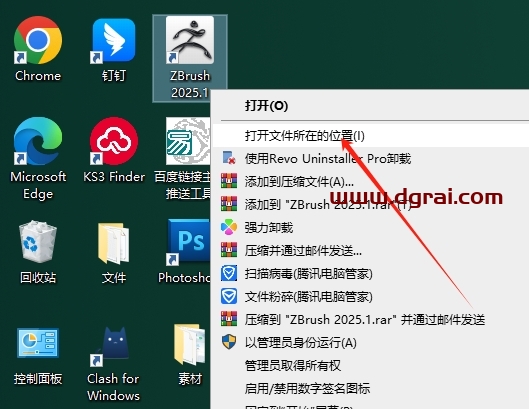This screenshot has width=529, height=409.
Task: Select the Photoshop desktop shortcut
Action: [x=185, y=251]
